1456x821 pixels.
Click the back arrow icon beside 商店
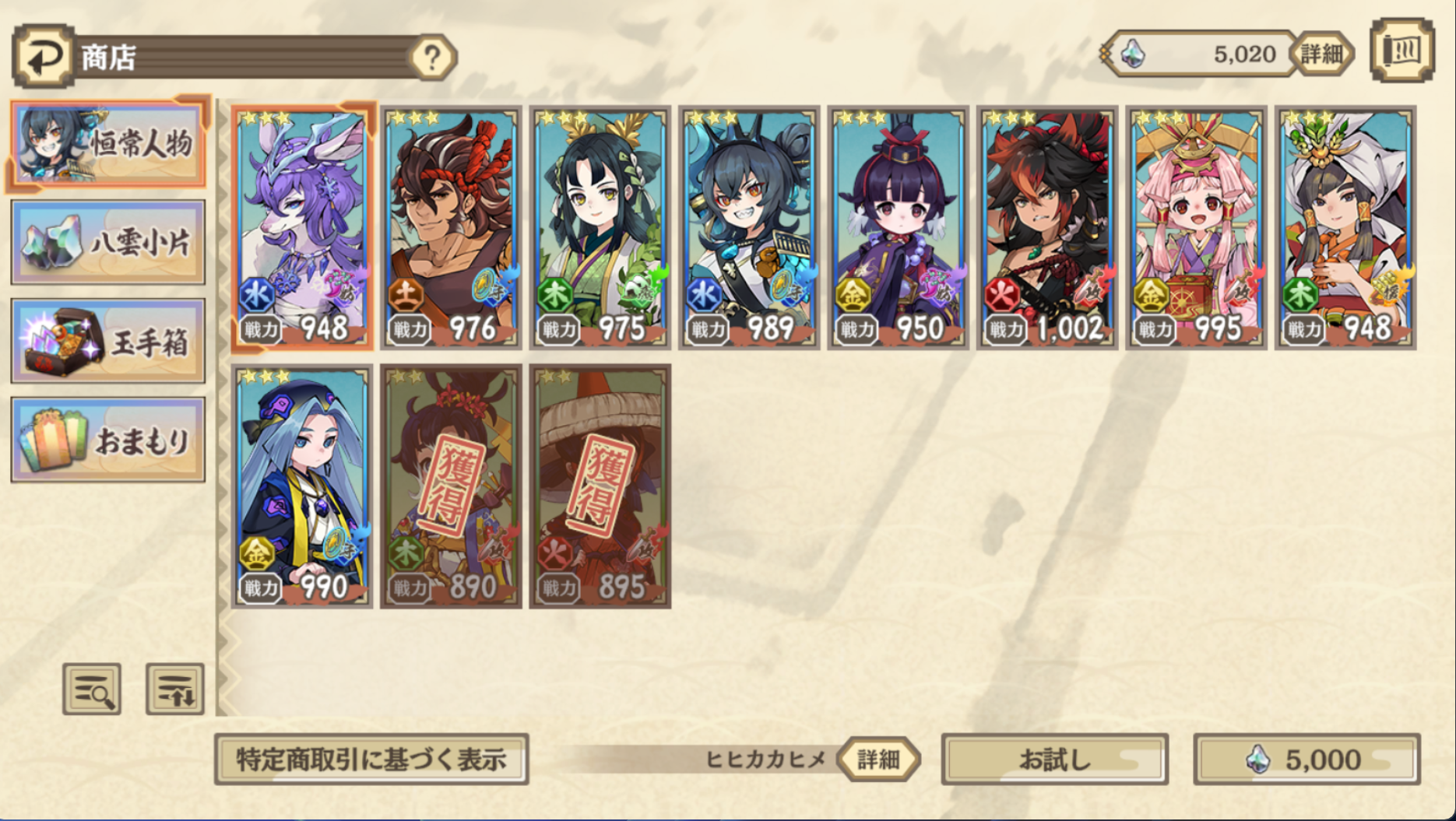(x=44, y=56)
